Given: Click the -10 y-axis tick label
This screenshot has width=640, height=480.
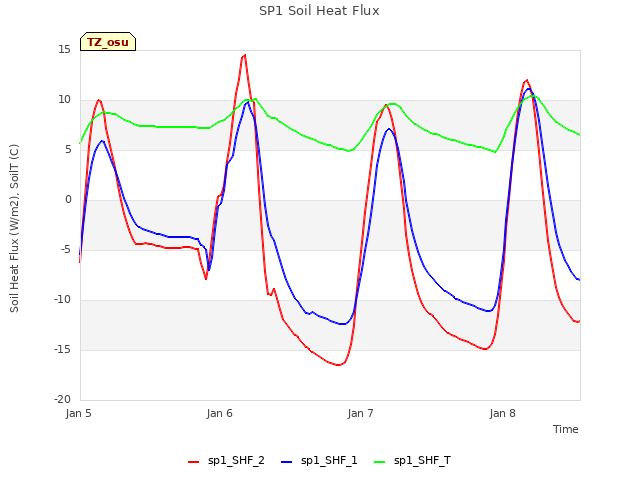Looking at the screenshot, I should pyautogui.click(x=62, y=300).
